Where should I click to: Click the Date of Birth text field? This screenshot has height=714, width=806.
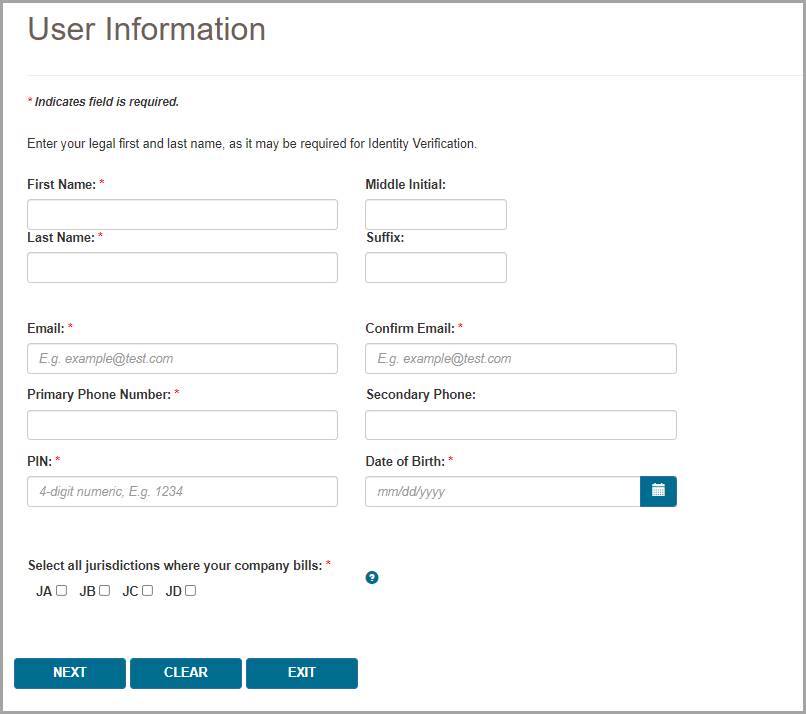point(502,491)
